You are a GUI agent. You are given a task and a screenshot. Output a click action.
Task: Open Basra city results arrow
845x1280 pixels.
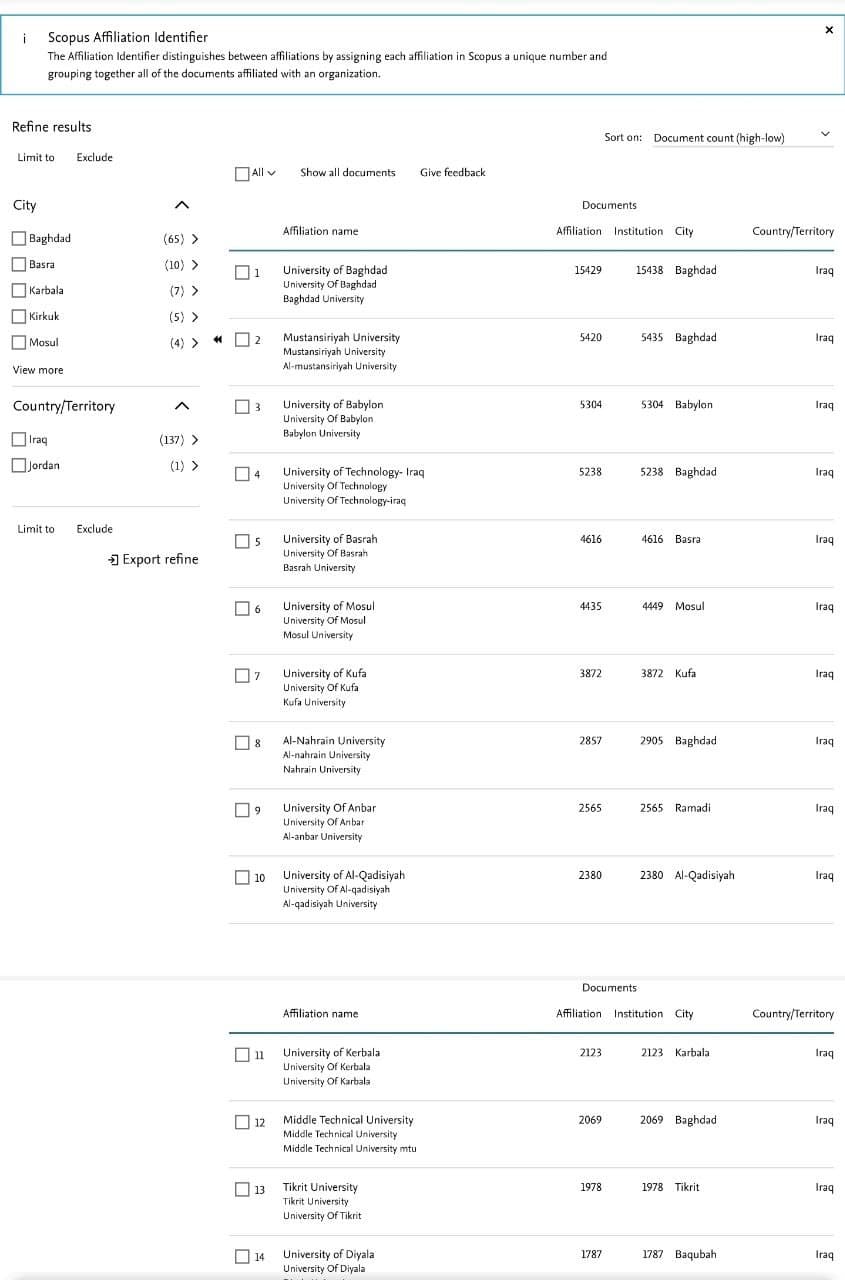194,265
